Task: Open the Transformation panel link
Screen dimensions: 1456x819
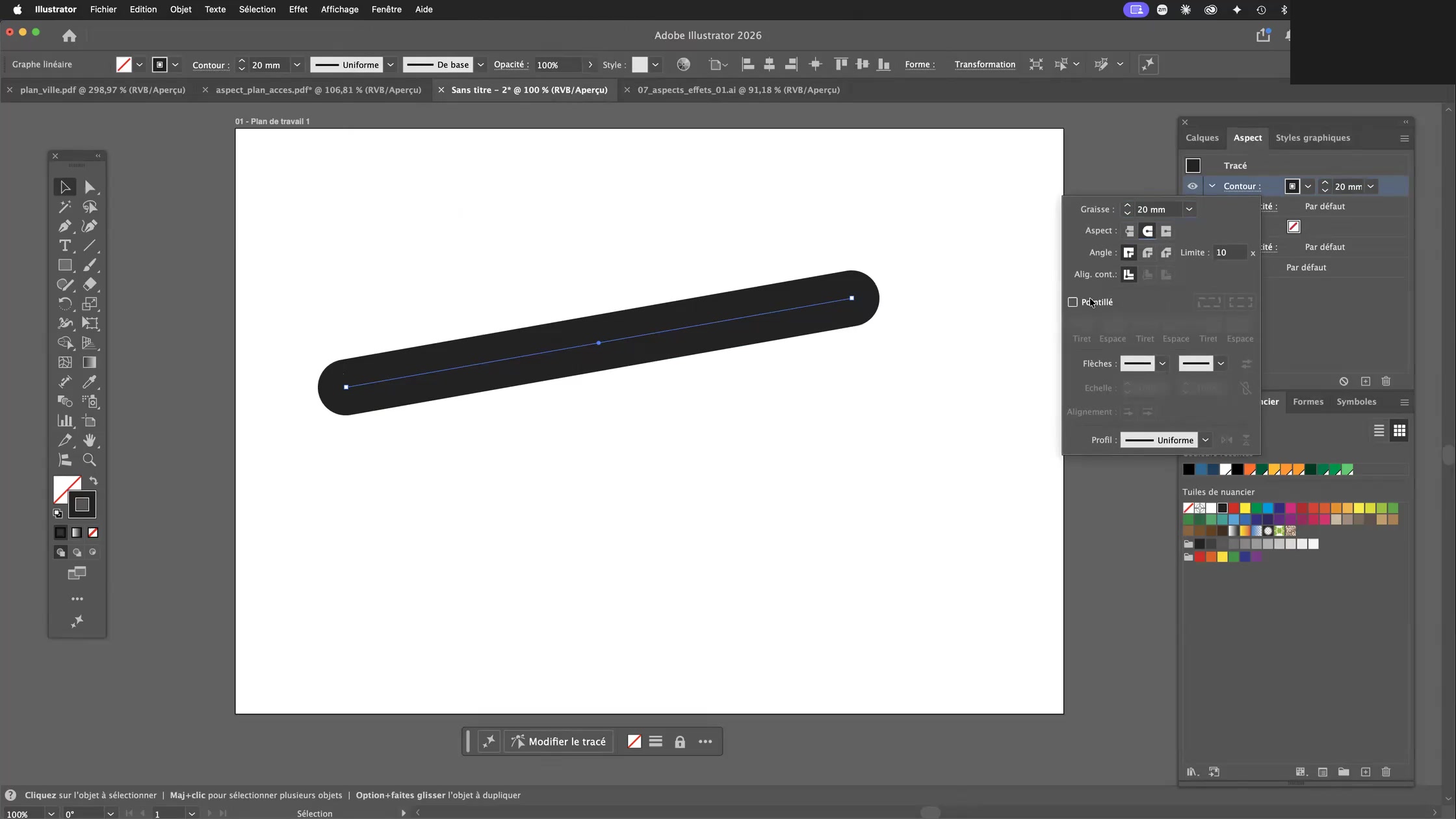Action: 985,65
